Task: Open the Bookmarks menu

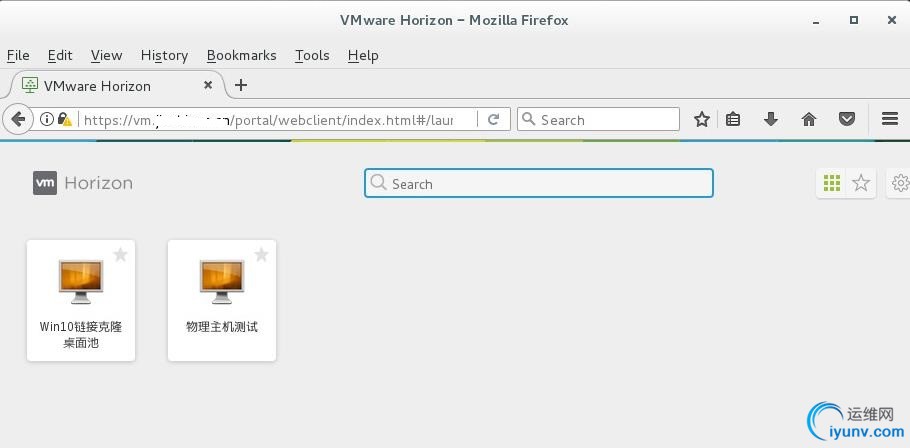Action: click(x=241, y=55)
